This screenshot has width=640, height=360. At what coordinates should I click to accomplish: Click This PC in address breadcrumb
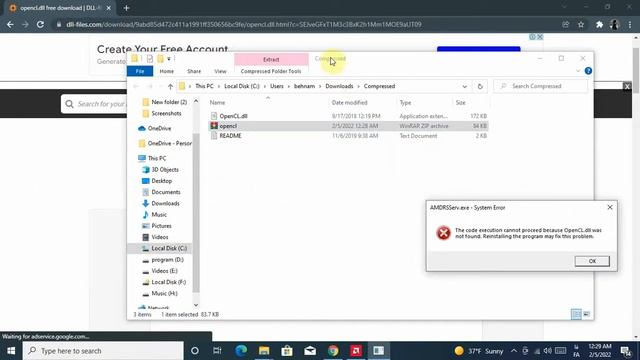pos(204,87)
